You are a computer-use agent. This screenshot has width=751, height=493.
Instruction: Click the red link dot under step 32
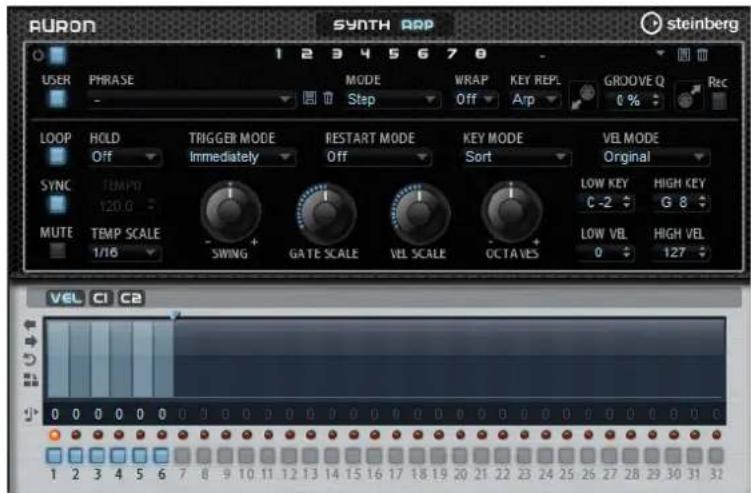click(717, 435)
